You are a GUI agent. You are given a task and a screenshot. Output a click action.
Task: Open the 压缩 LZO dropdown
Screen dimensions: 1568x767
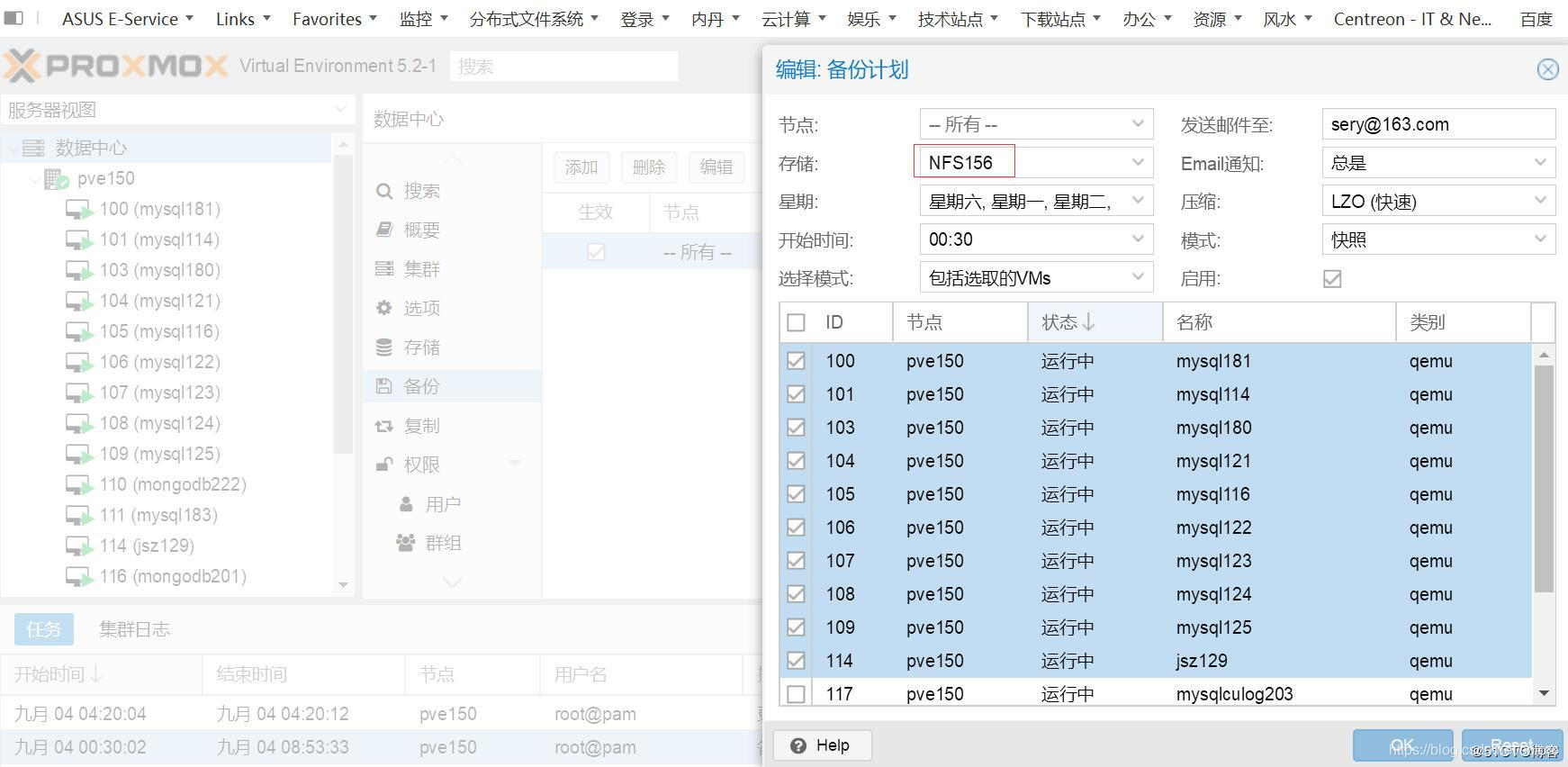[x=1540, y=202]
